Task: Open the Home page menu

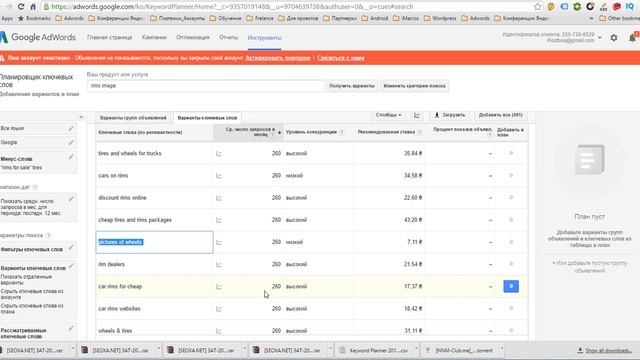Action: (x=109, y=37)
